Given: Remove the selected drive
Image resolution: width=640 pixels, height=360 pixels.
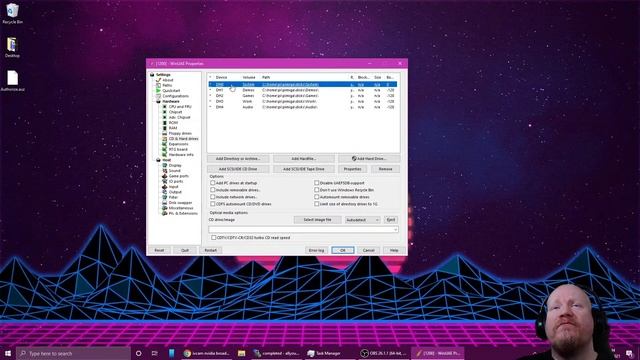Looking at the screenshot, I should point(385,169).
